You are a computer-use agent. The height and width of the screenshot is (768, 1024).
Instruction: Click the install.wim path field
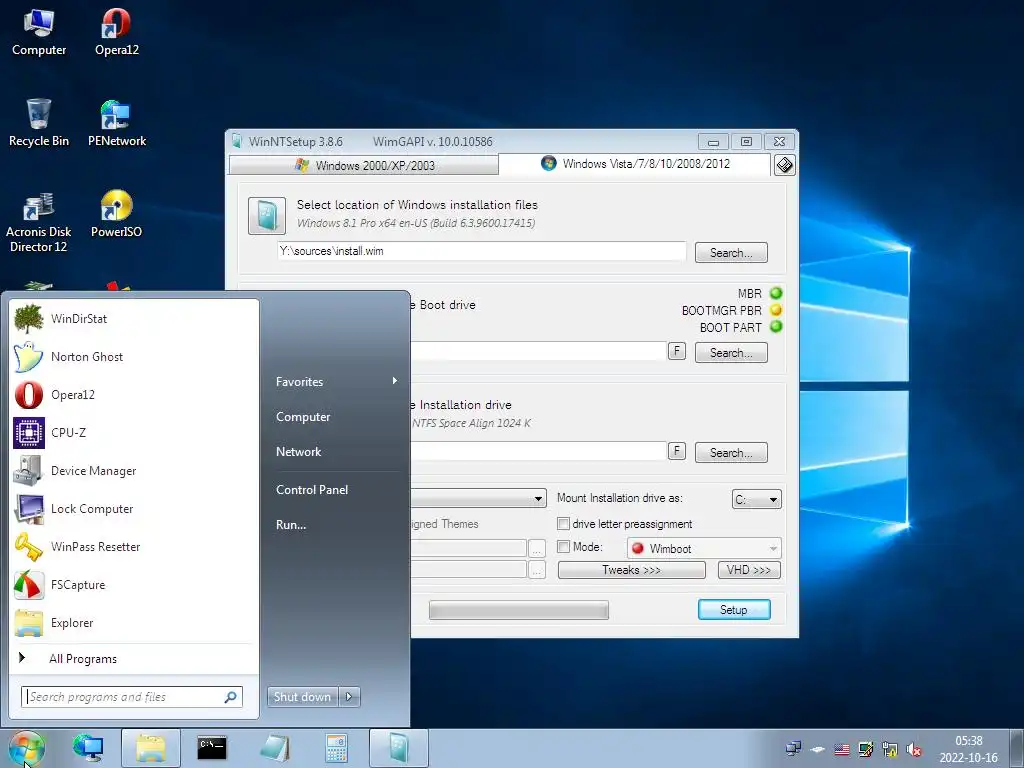coord(482,251)
